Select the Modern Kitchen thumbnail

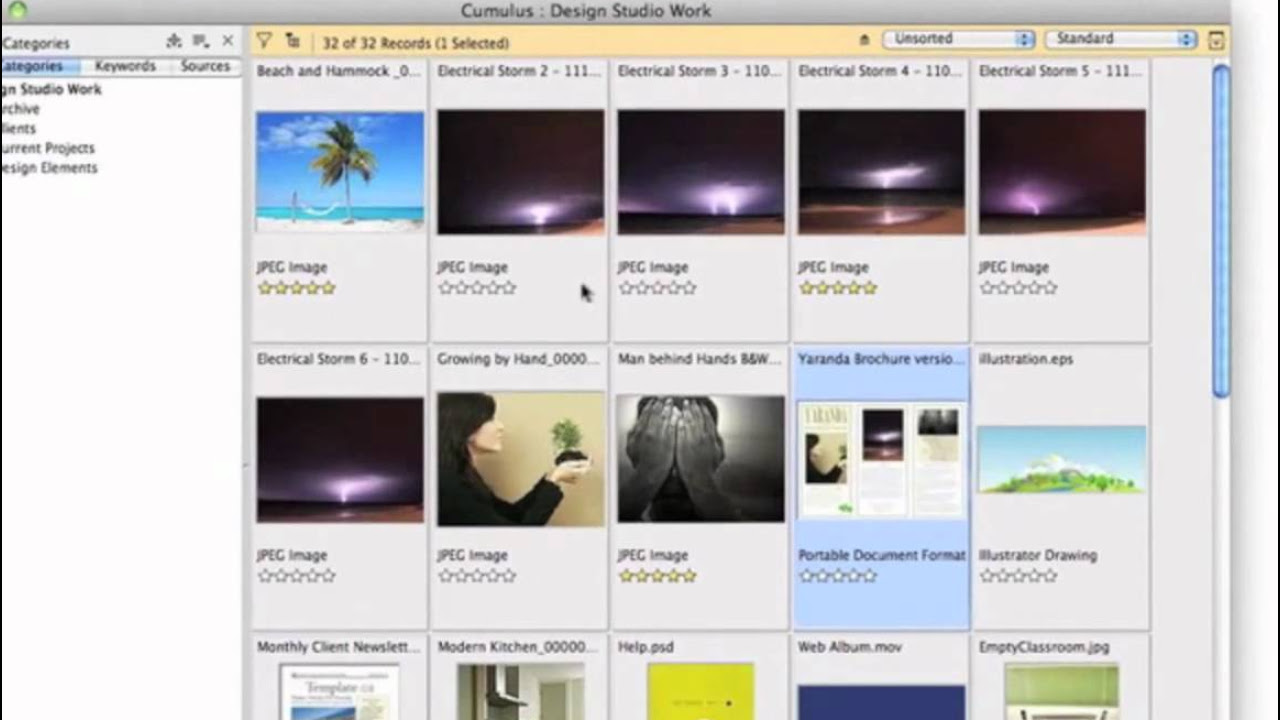(x=520, y=691)
